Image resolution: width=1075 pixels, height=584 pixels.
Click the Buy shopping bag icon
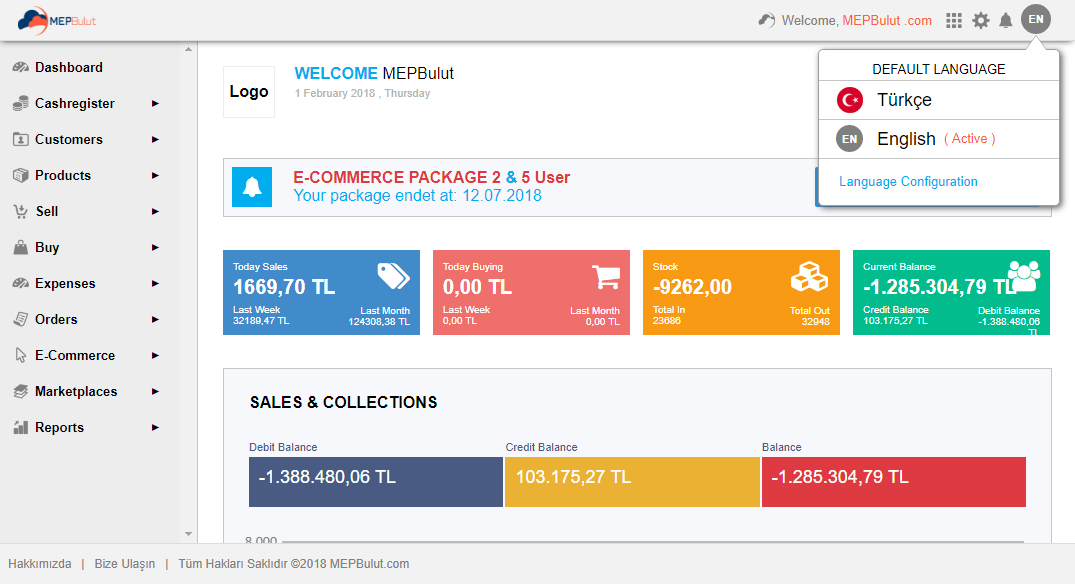point(21,247)
